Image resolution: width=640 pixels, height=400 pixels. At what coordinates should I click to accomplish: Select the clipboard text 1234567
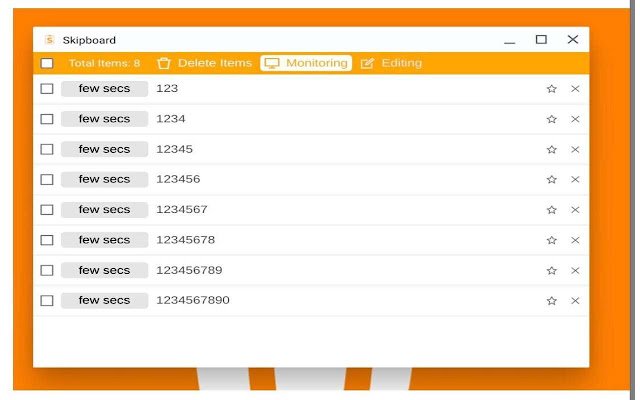(182, 210)
